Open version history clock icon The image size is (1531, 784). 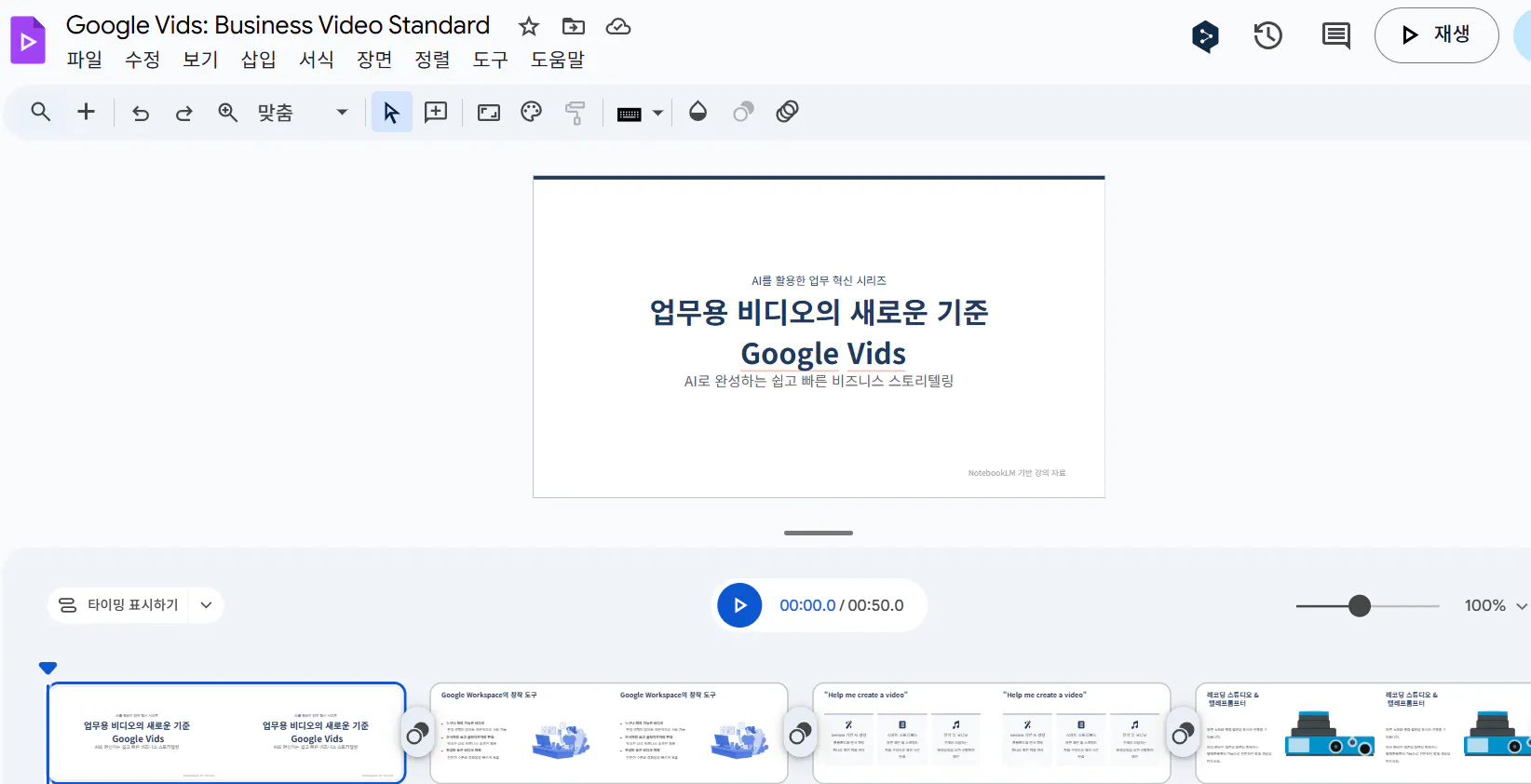(1268, 36)
